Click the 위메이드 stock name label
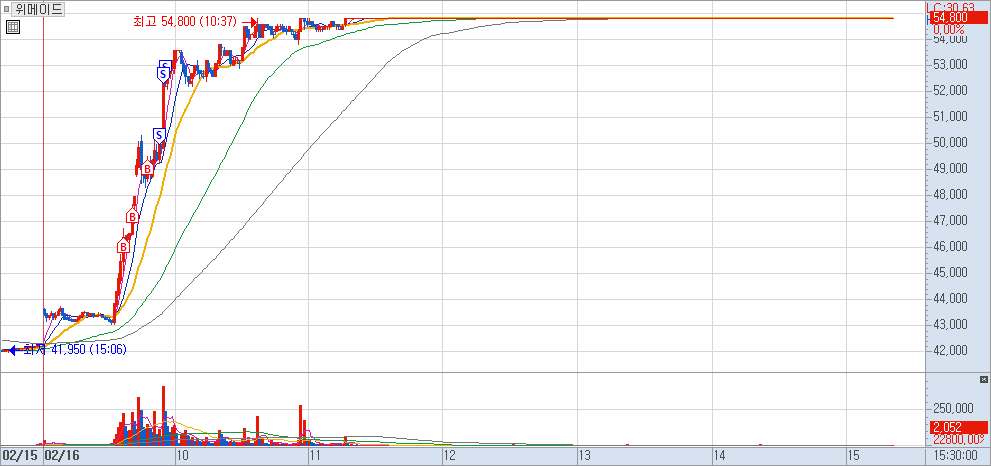Screen dimensions: 991x466 [x=39, y=9]
